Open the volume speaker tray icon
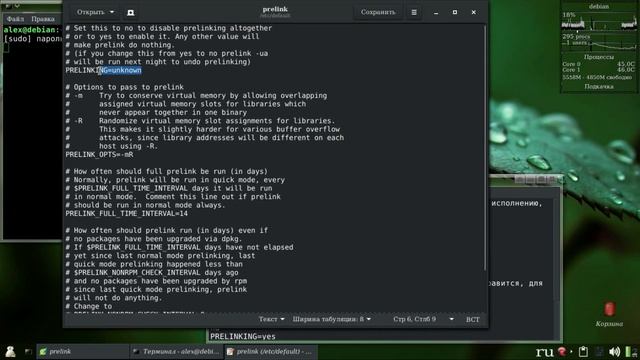 coord(614,351)
